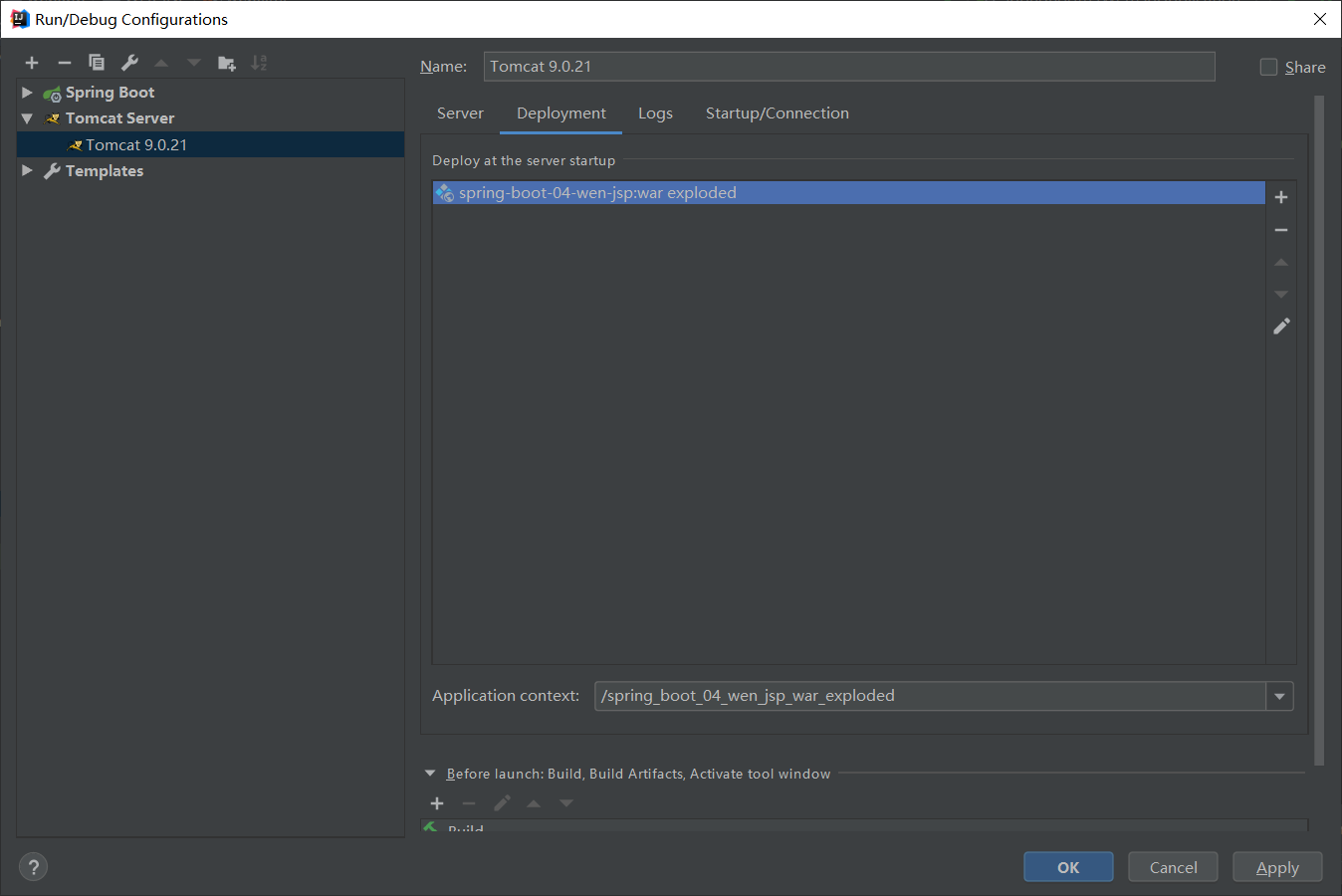Click the Templates wrench icon
Viewport: 1342px width, 896px height.
click(53, 171)
